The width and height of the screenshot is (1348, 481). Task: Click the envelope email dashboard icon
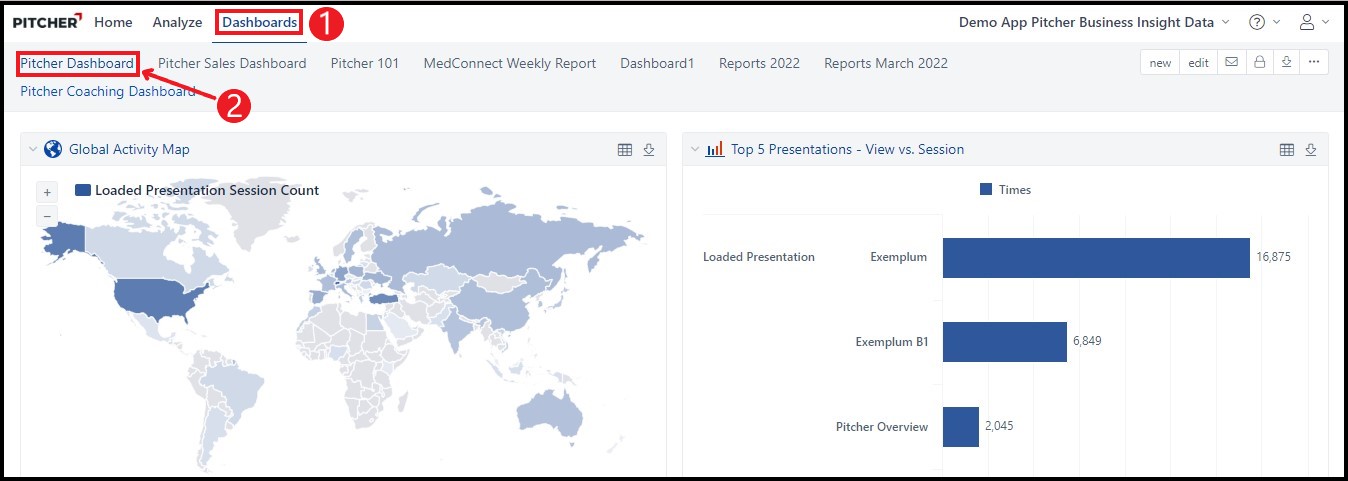point(1231,62)
